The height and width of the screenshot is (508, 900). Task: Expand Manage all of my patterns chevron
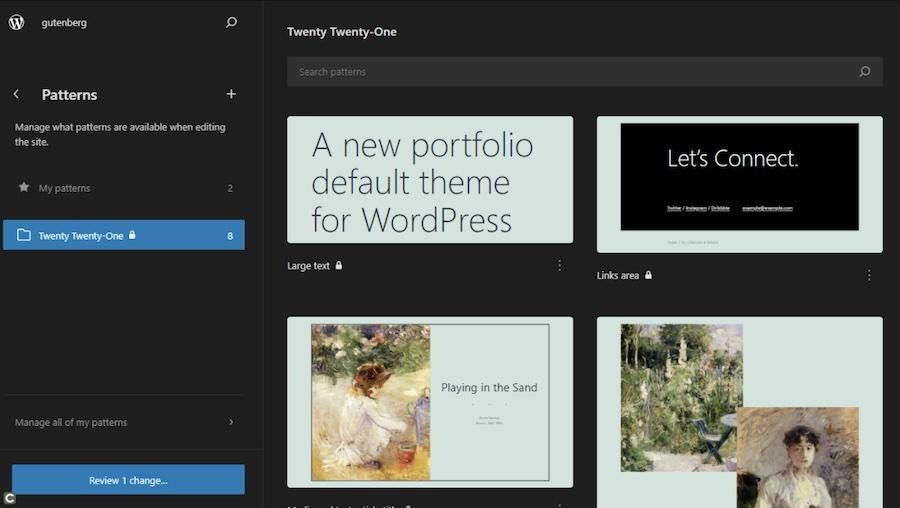231,422
